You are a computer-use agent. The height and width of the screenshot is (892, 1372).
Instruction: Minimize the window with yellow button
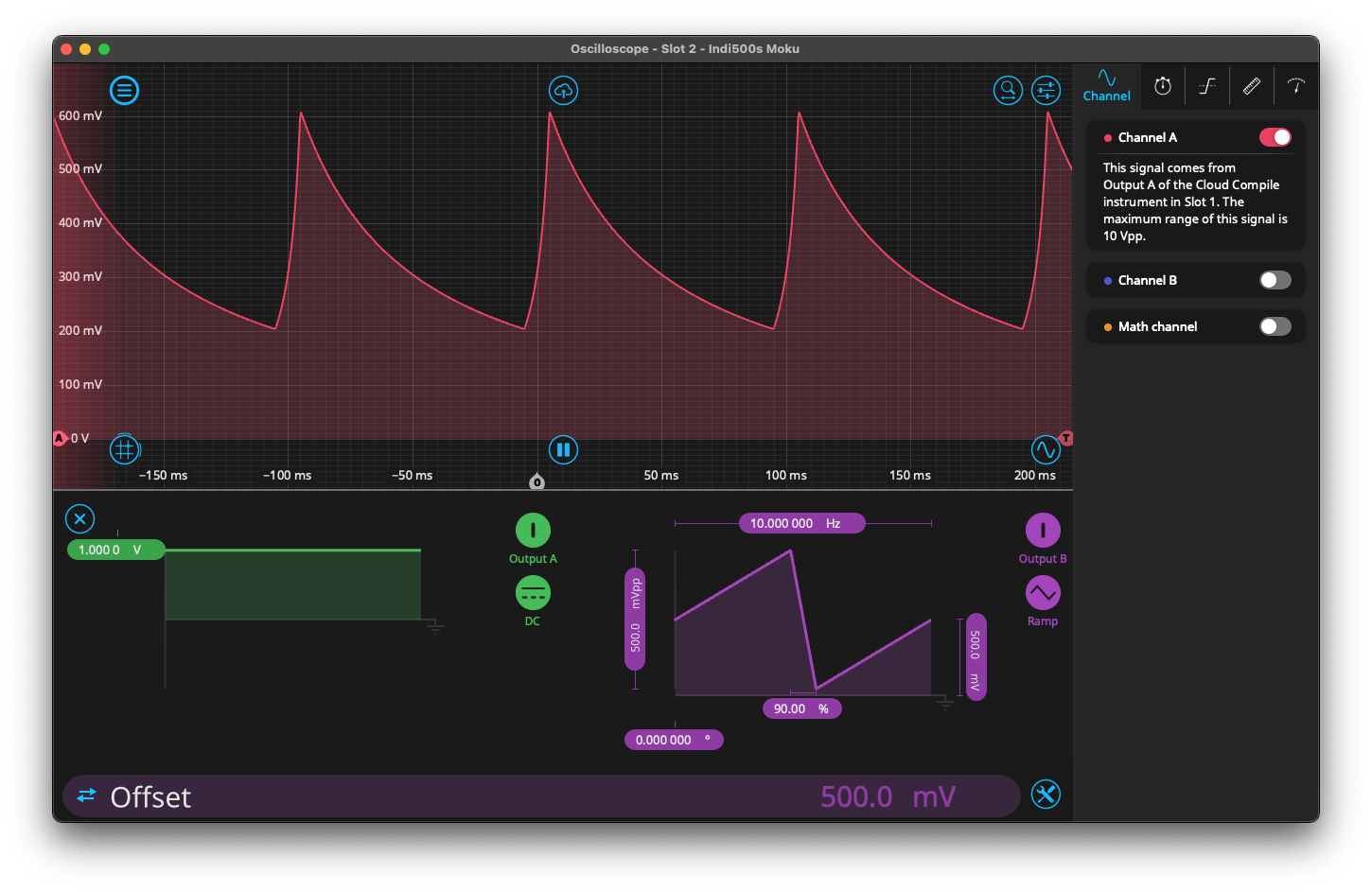[x=85, y=49]
